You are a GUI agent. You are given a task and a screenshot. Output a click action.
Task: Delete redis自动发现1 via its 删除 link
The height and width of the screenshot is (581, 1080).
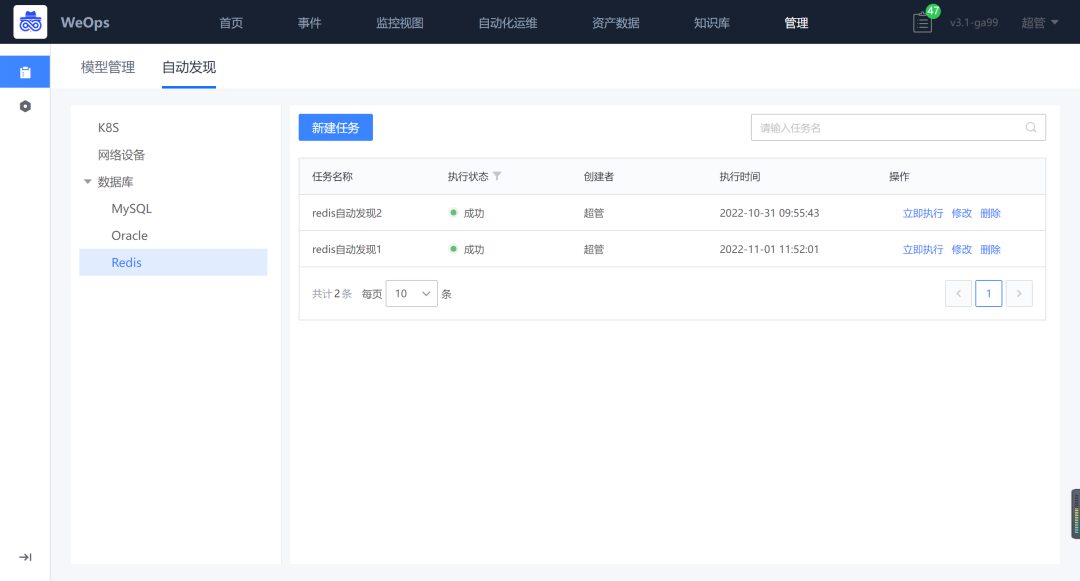(989, 249)
